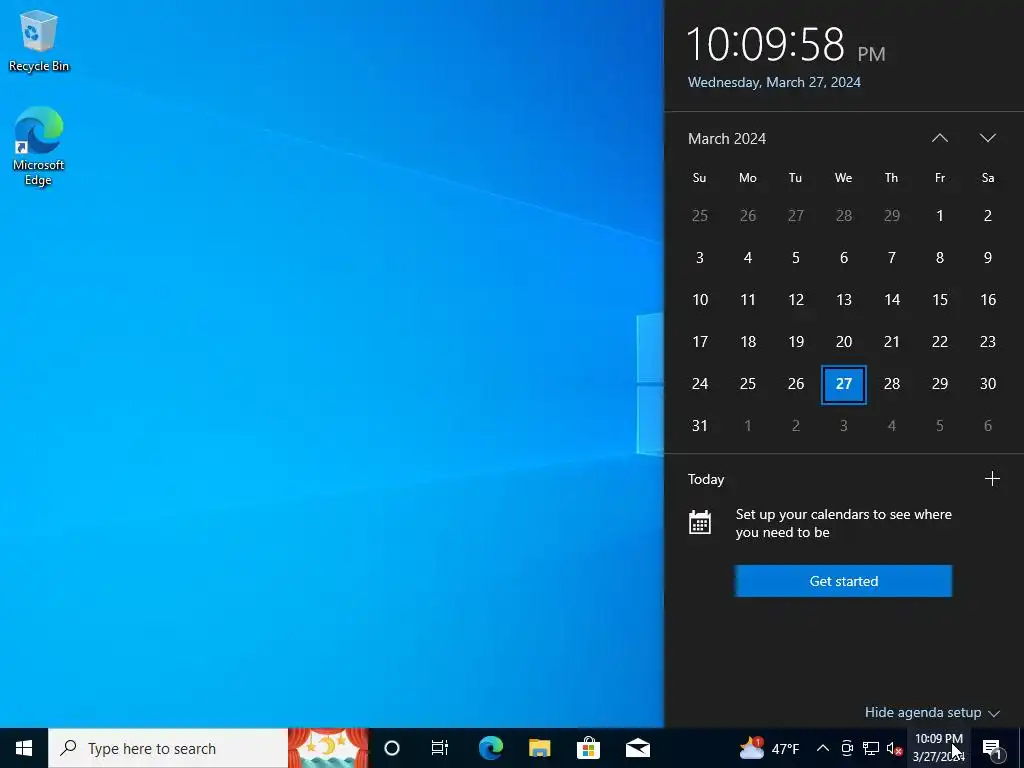
Task: Select March 22 in the calendar
Action: point(940,342)
